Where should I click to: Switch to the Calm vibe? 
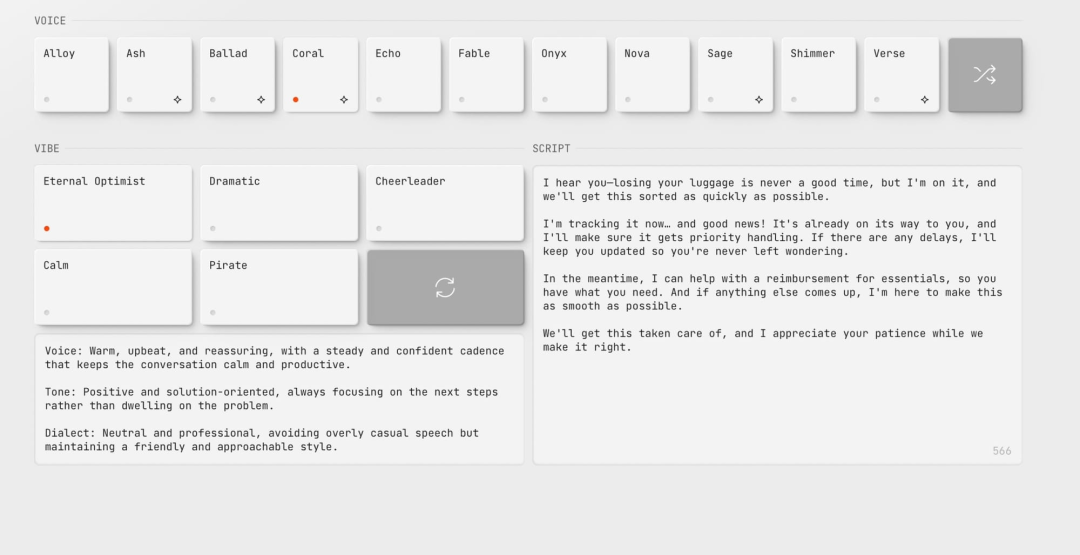tap(112, 287)
